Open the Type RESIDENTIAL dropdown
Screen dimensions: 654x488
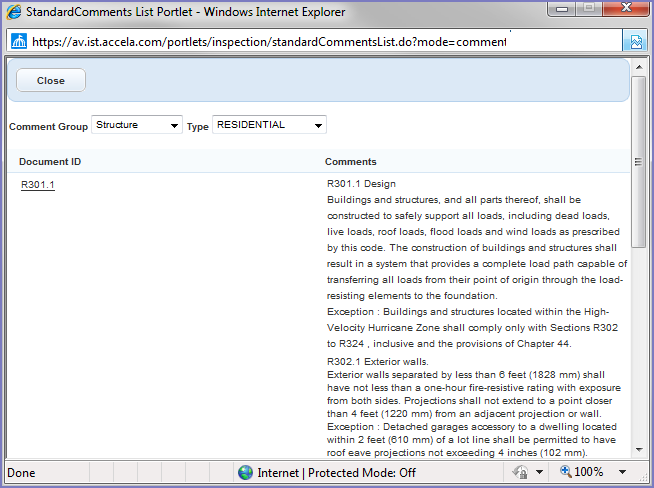tap(269, 126)
